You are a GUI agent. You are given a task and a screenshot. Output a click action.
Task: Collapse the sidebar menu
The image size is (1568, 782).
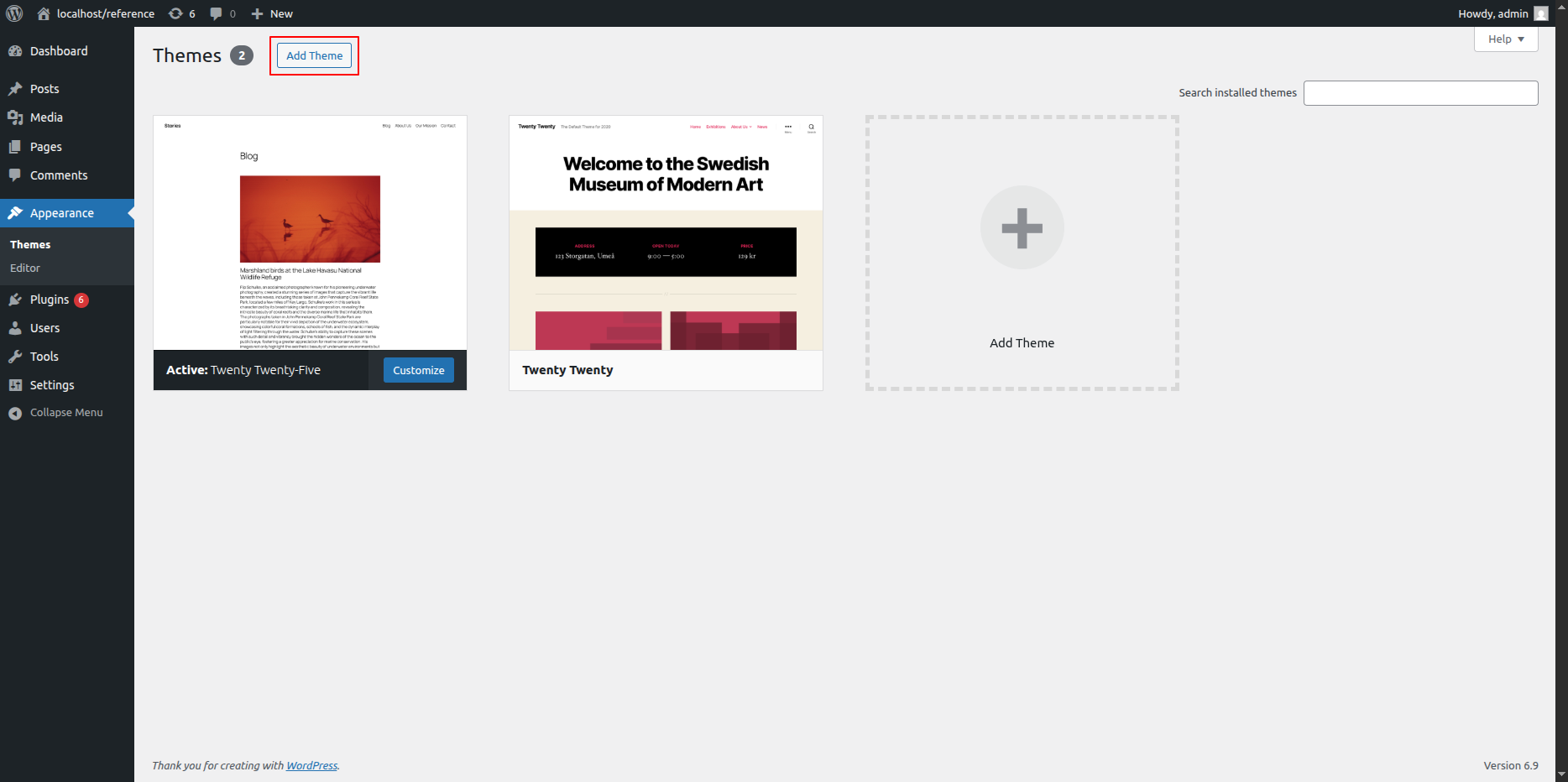(x=66, y=413)
